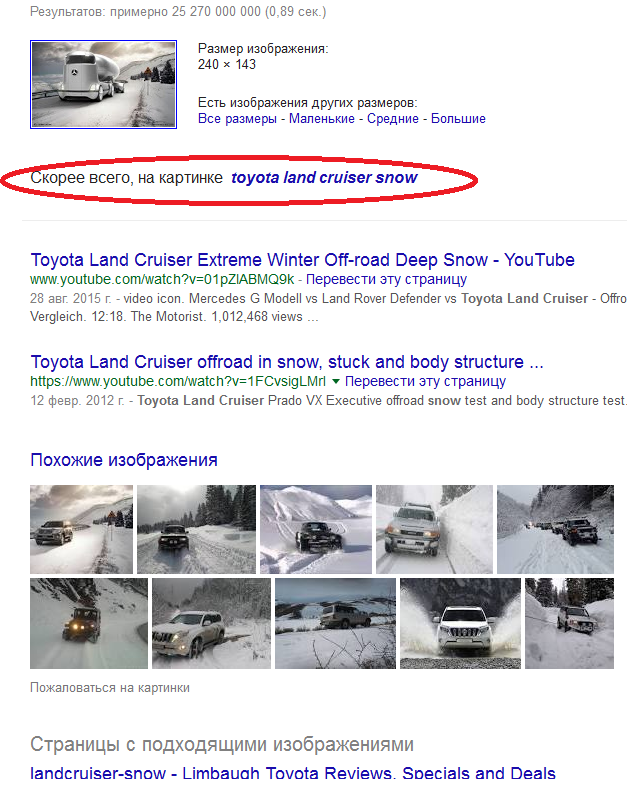Viewport: 627px width, 800px height.
Task: Open 'Похожие изображения' similar images heading
Action: pyautogui.click(x=124, y=460)
